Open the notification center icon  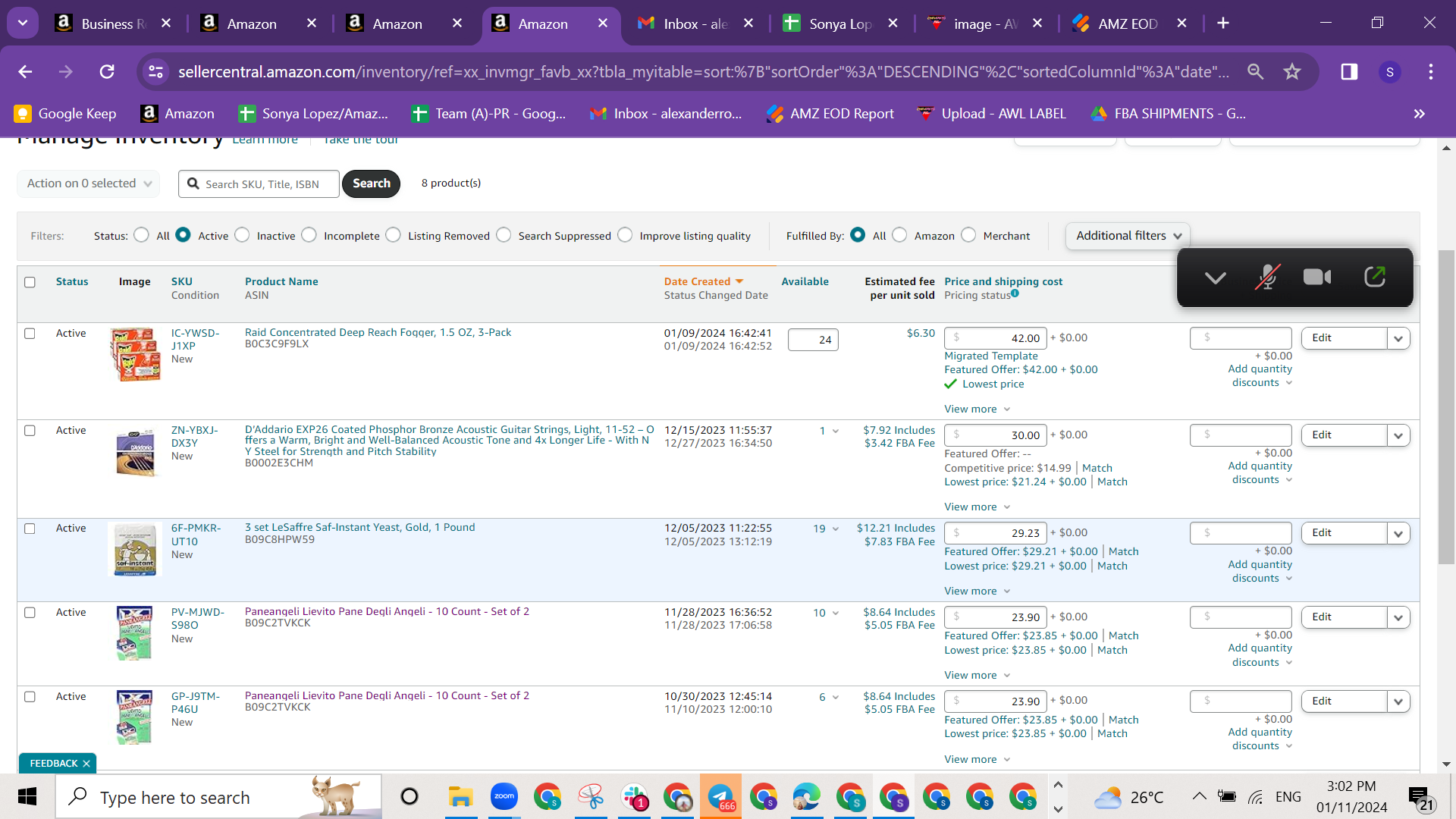(x=1420, y=798)
